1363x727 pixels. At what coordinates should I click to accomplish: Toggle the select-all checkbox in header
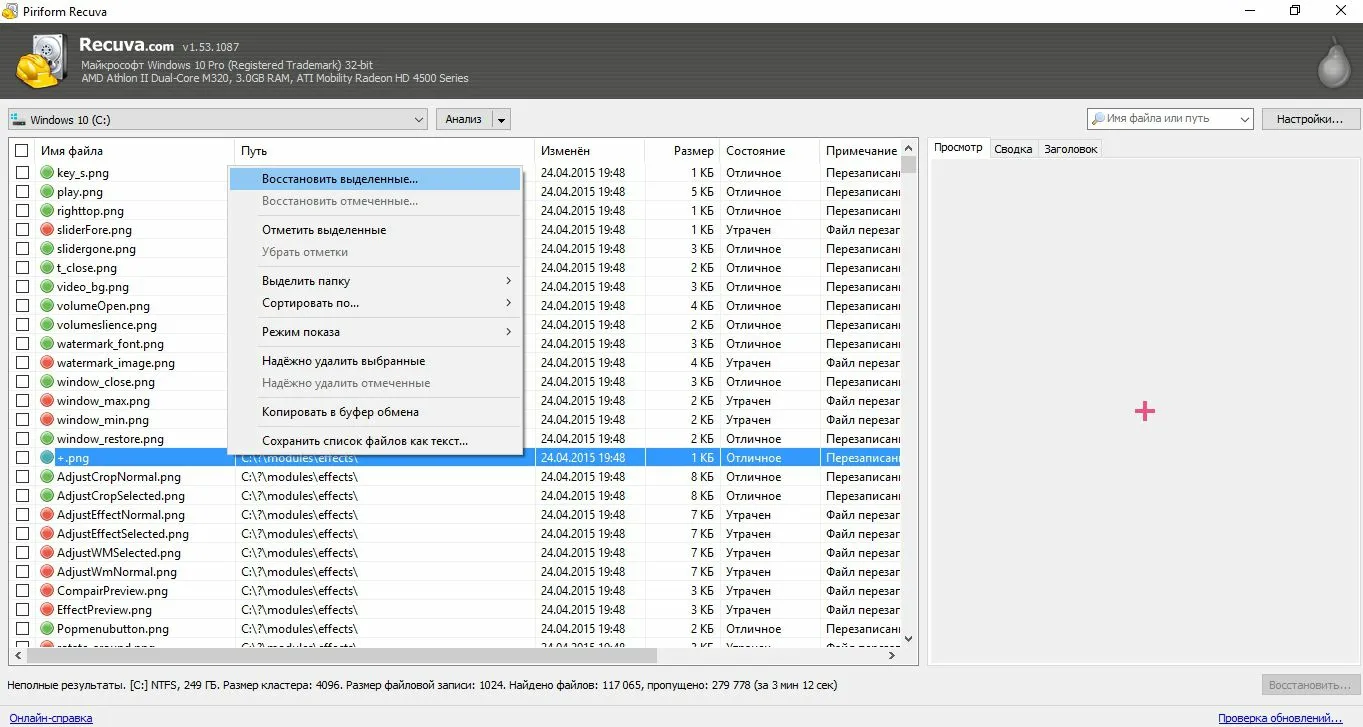22,151
